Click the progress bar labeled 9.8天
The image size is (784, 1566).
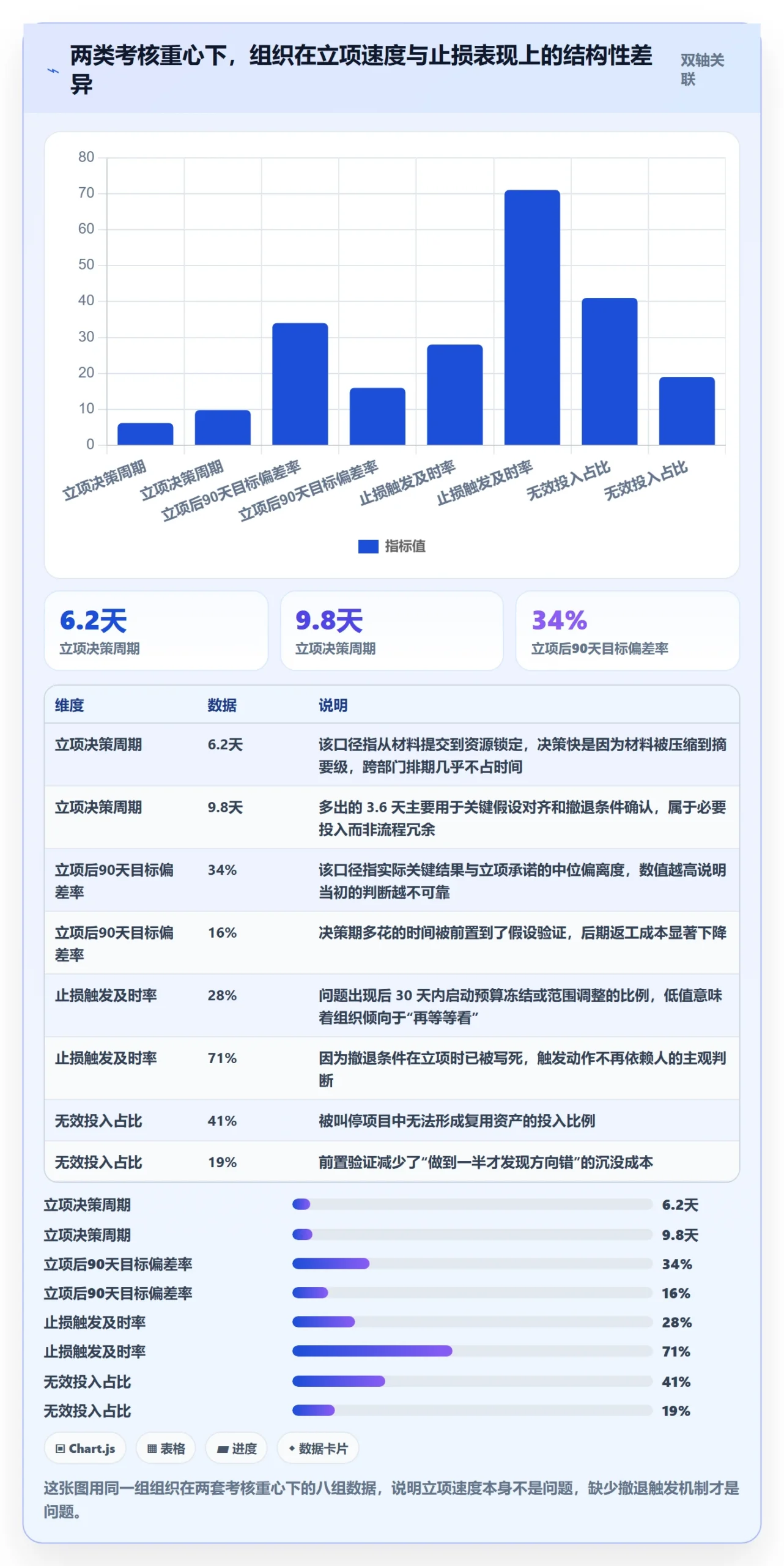[473, 1234]
